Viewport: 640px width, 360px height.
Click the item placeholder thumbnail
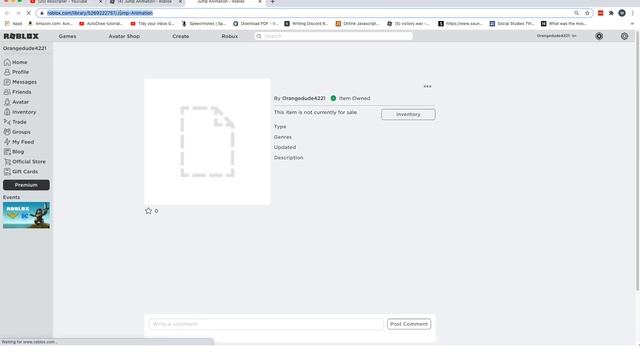coord(207,142)
